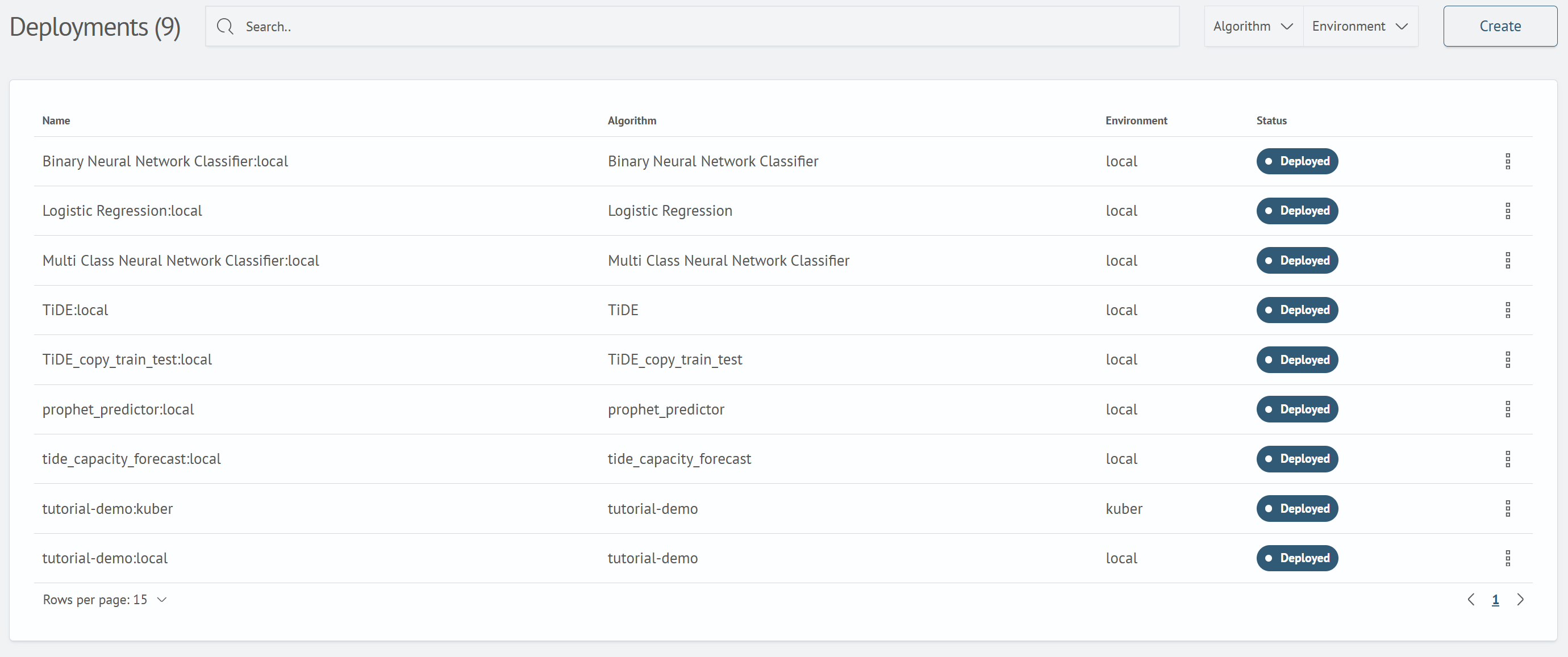1568x657 pixels.
Task: Open actions menu for tutorial-demo:kuber row
Action: click(1508, 508)
